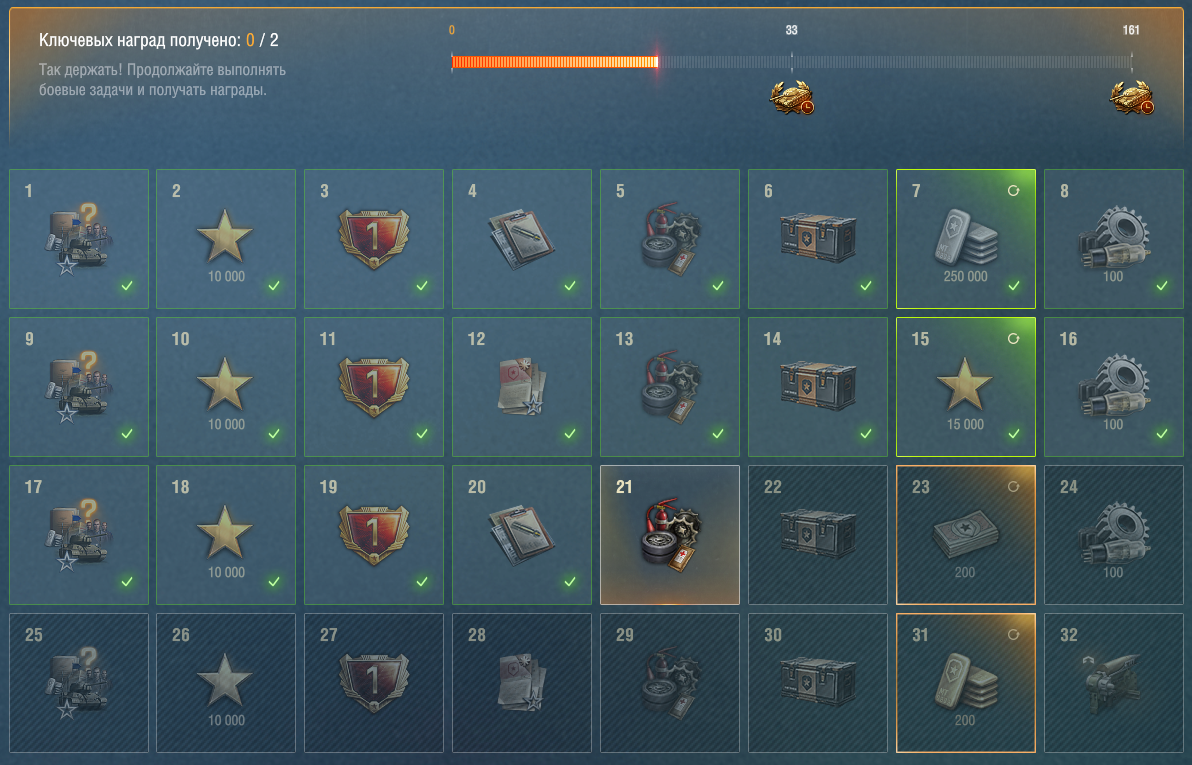The height and width of the screenshot is (765, 1192).
Task: Select the 15 000 star reward in tile 15
Action: 965,387
